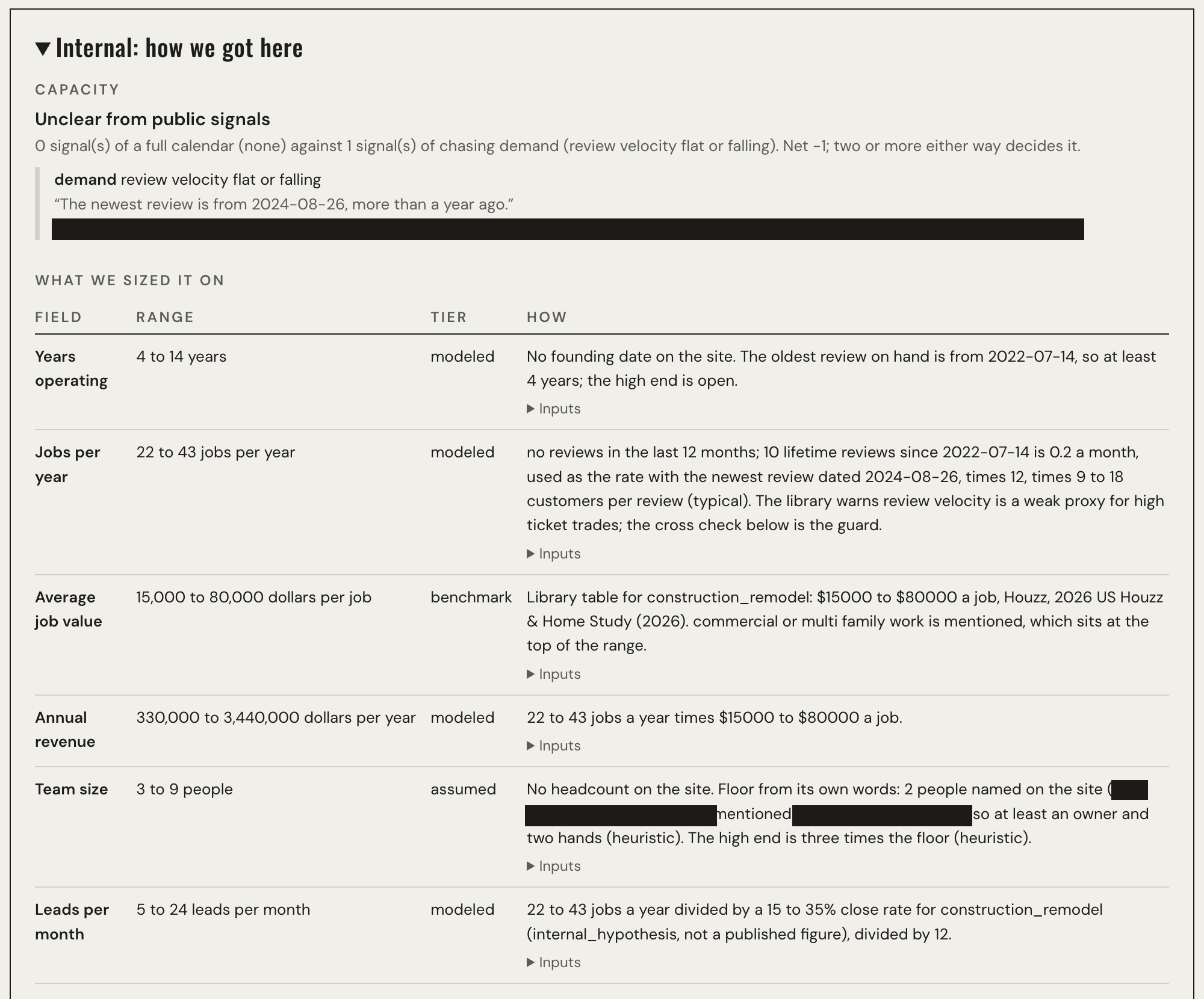
Task: Click the RANGE column header
Action: pyautogui.click(x=165, y=317)
